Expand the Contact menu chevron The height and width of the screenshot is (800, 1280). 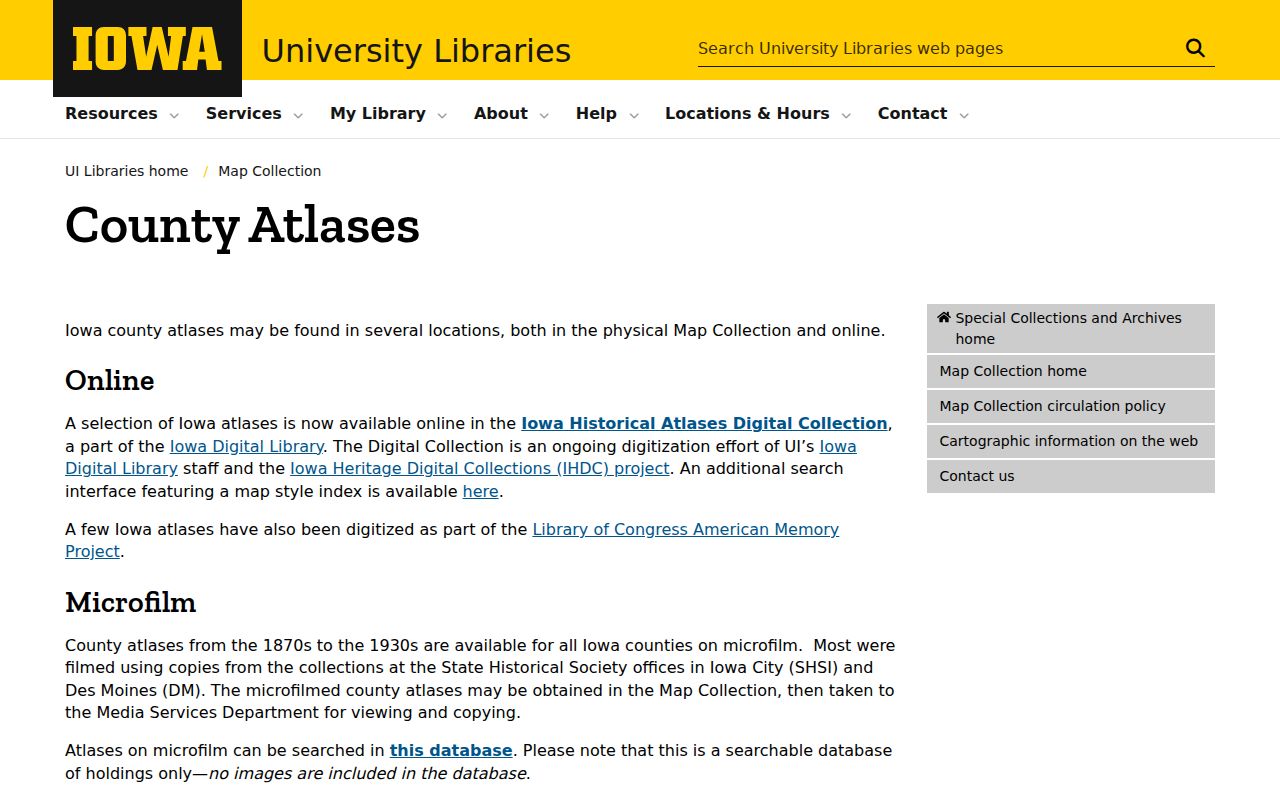pyautogui.click(x=964, y=115)
